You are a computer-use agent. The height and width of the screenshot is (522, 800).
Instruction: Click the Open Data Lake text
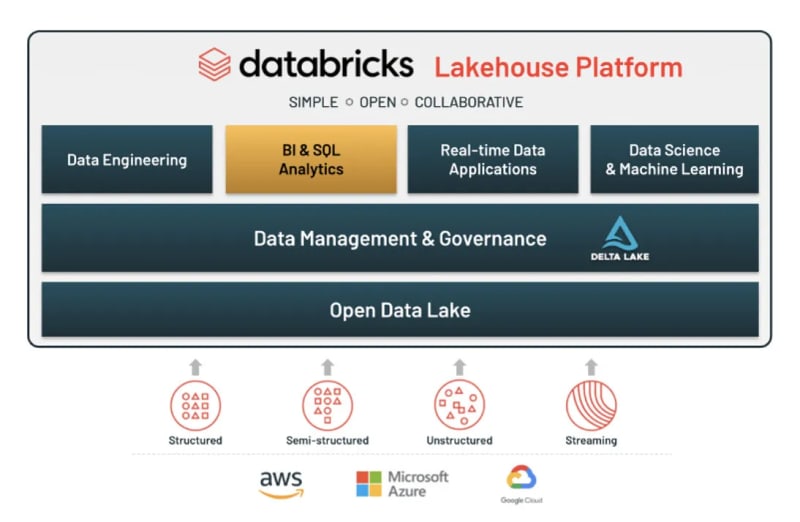point(400,310)
